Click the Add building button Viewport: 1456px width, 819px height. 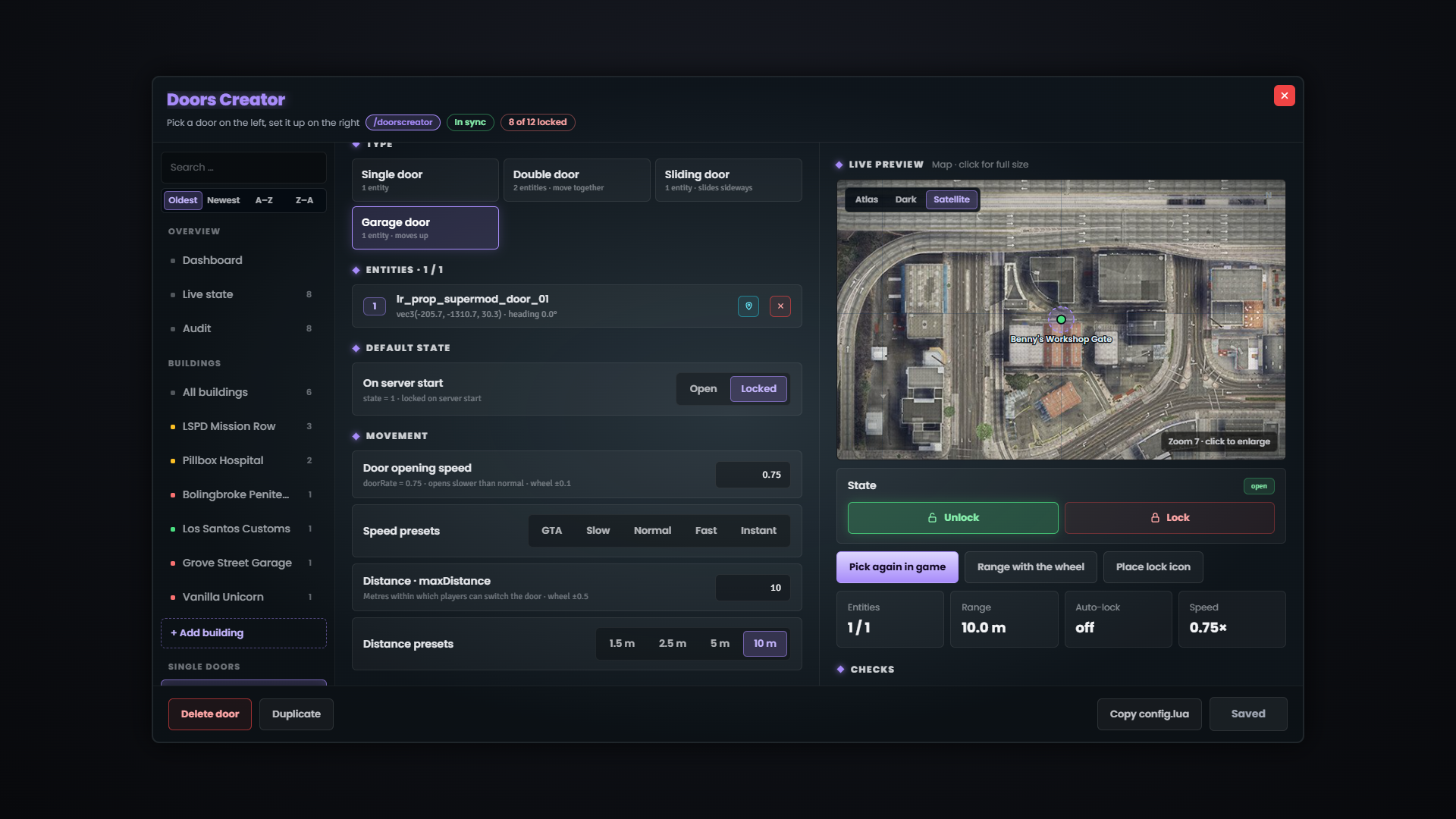point(243,633)
